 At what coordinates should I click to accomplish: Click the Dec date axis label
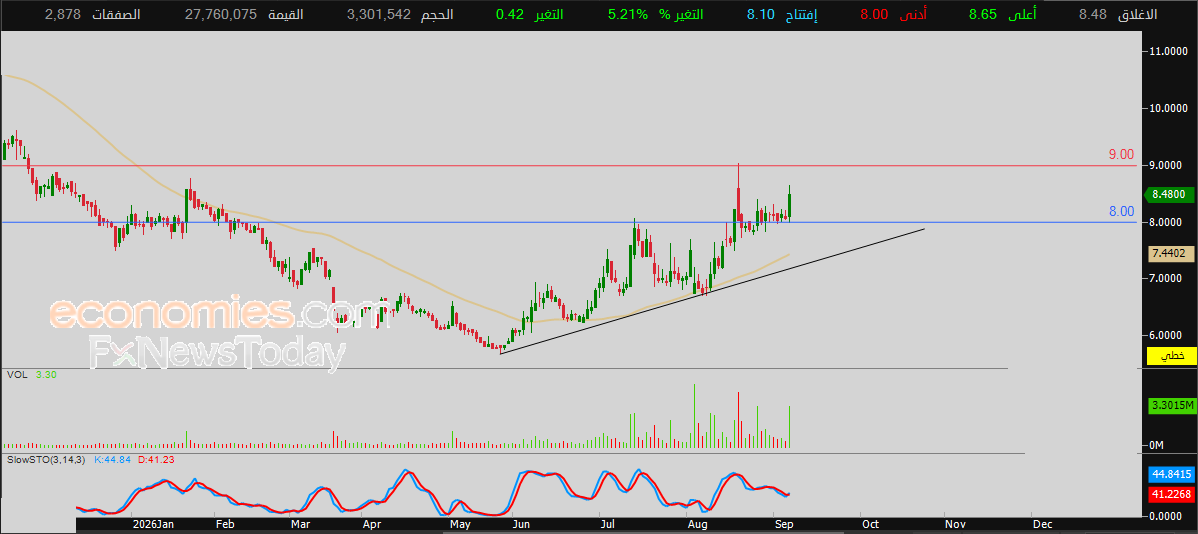(x=1041, y=525)
